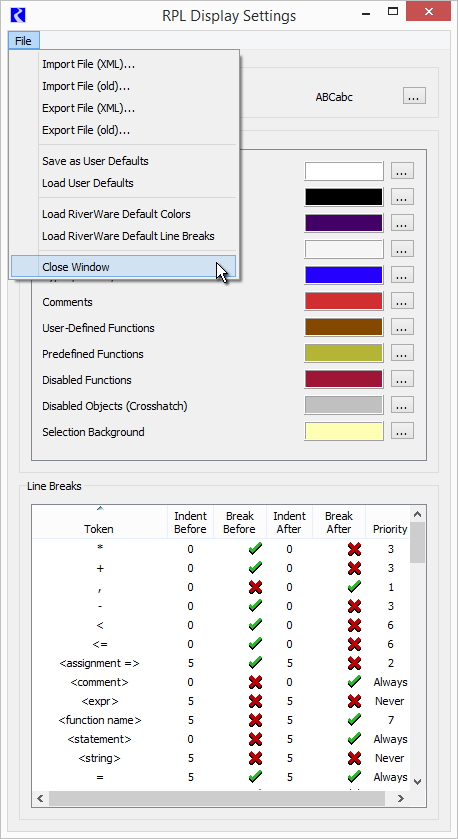Image resolution: width=458 pixels, height=839 pixels.
Task: Open color picker button for Predefined Functions
Action: click(402, 353)
